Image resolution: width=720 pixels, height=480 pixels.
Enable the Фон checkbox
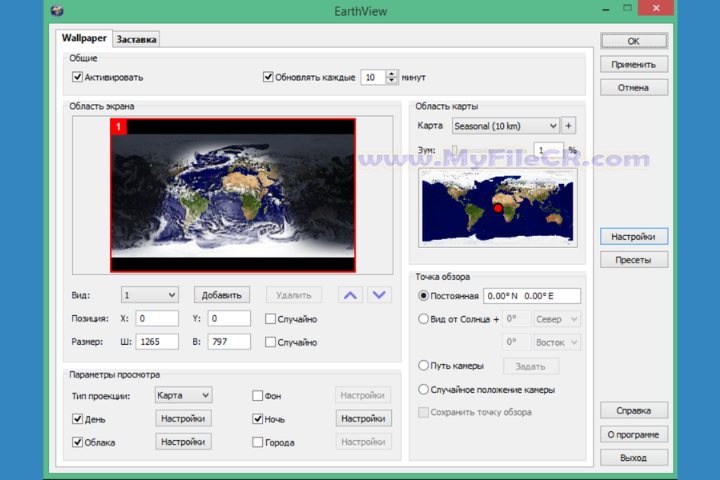pyautogui.click(x=258, y=395)
